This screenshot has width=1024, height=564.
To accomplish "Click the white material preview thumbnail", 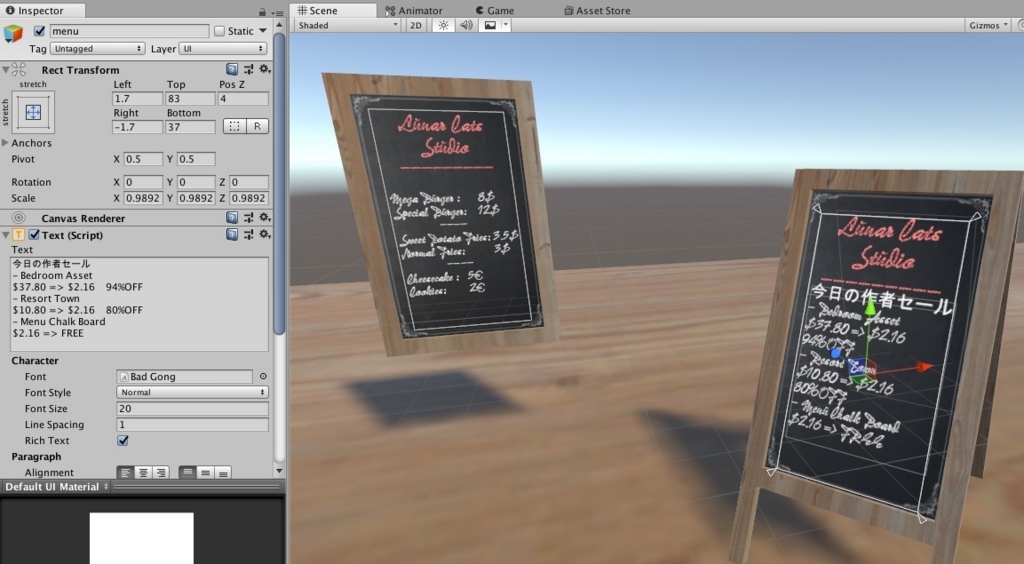I will pyautogui.click(x=142, y=538).
